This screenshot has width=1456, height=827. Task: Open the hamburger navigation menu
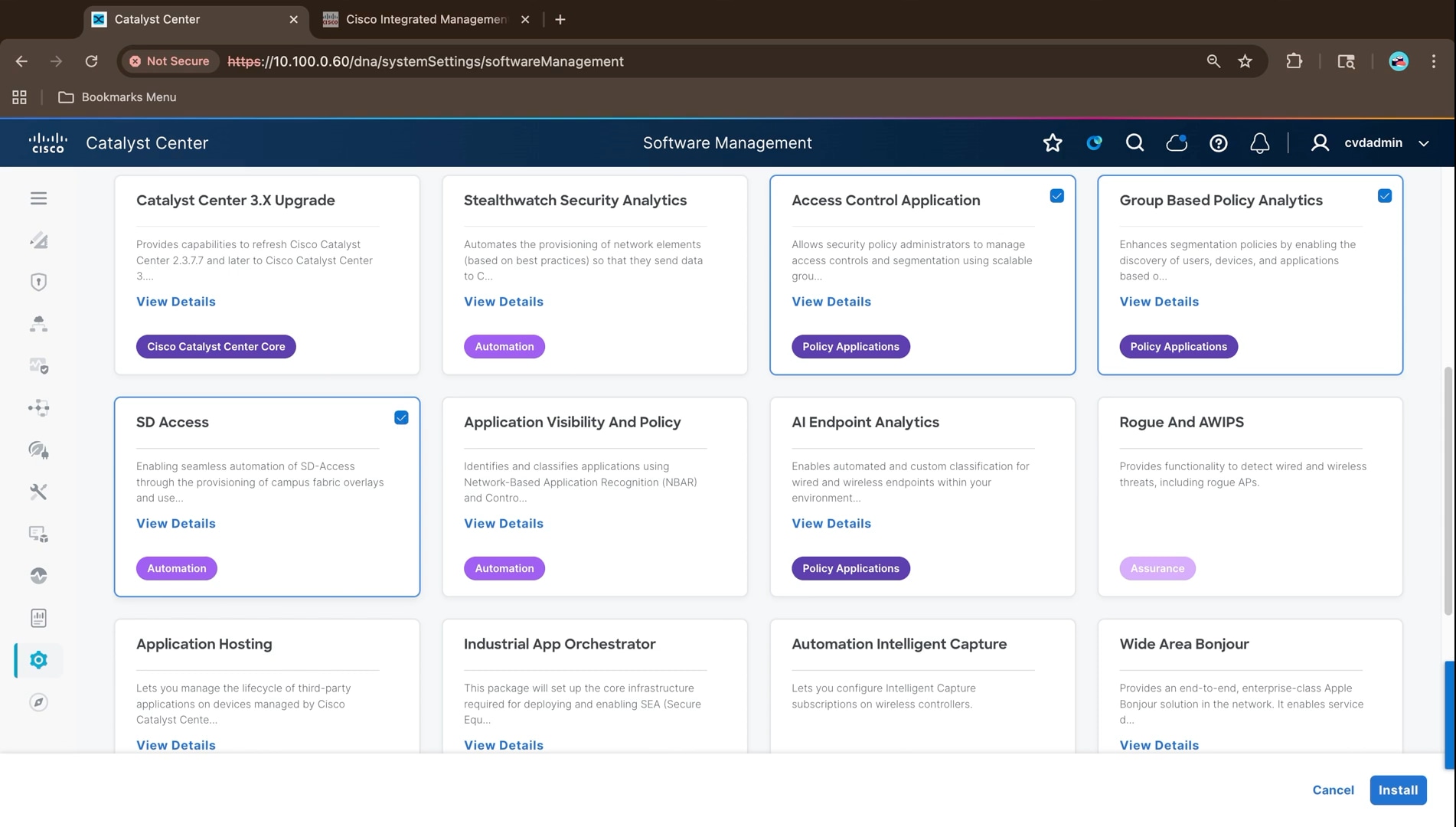[x=38, y=198]
